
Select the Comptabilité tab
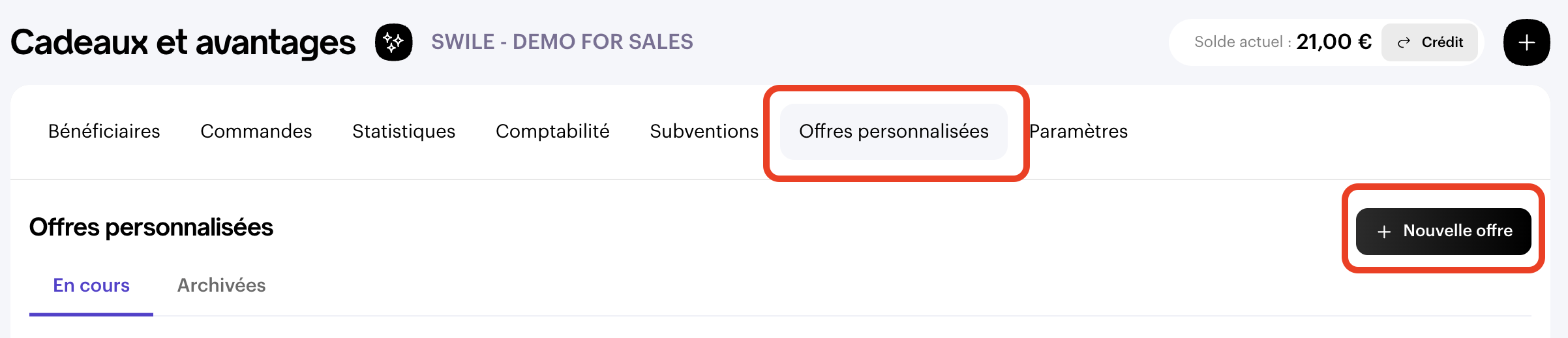(x=552, y=131)
